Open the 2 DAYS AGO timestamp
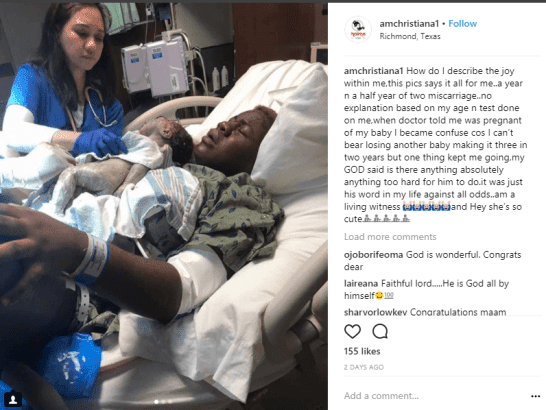 (x=364, y=367)
